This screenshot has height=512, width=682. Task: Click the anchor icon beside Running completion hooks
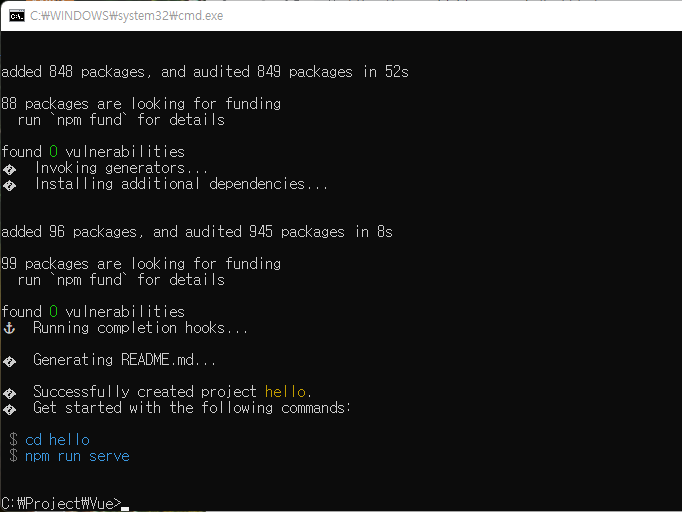[x=9, y=328]
